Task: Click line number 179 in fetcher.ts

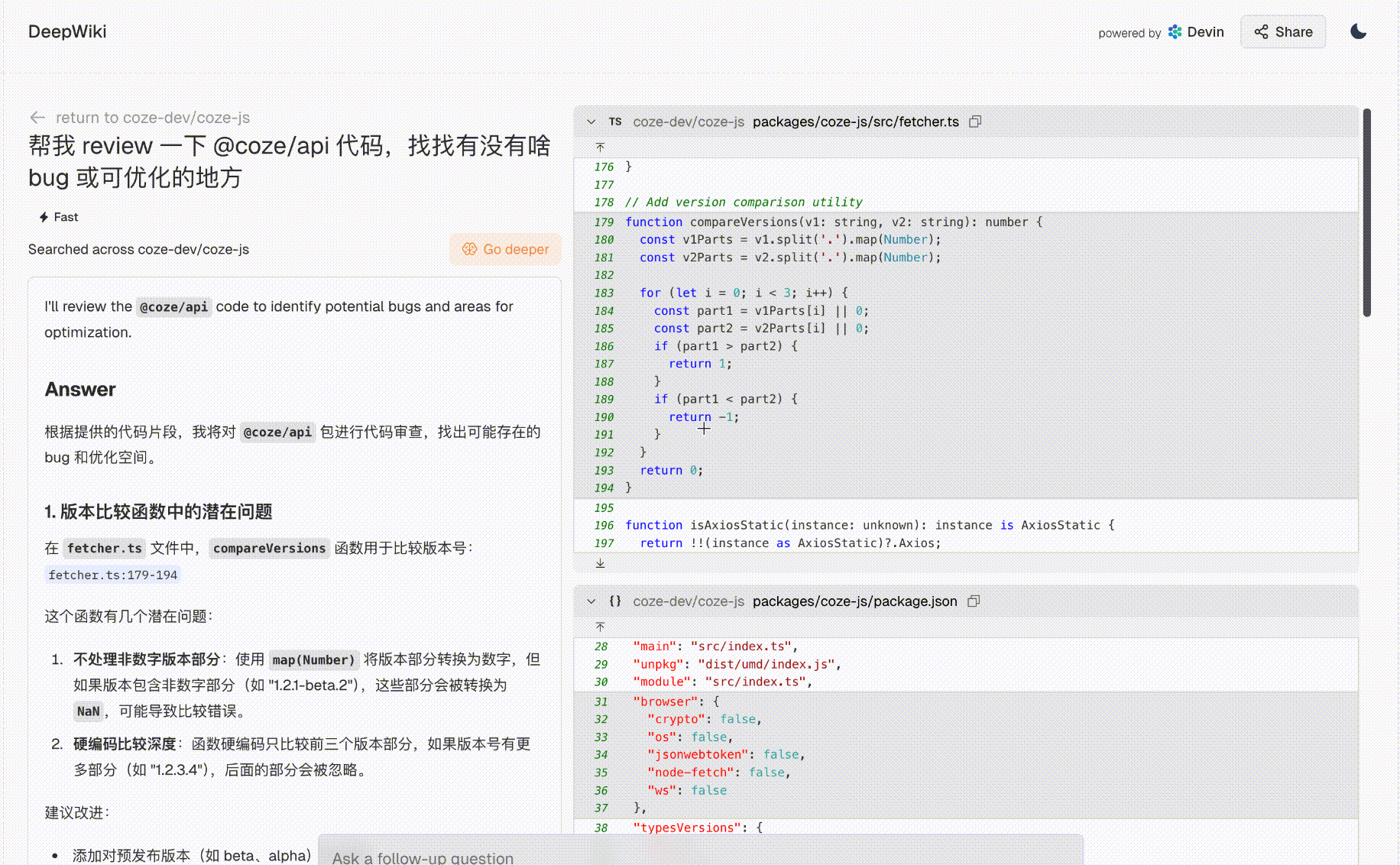Action: 604,222
